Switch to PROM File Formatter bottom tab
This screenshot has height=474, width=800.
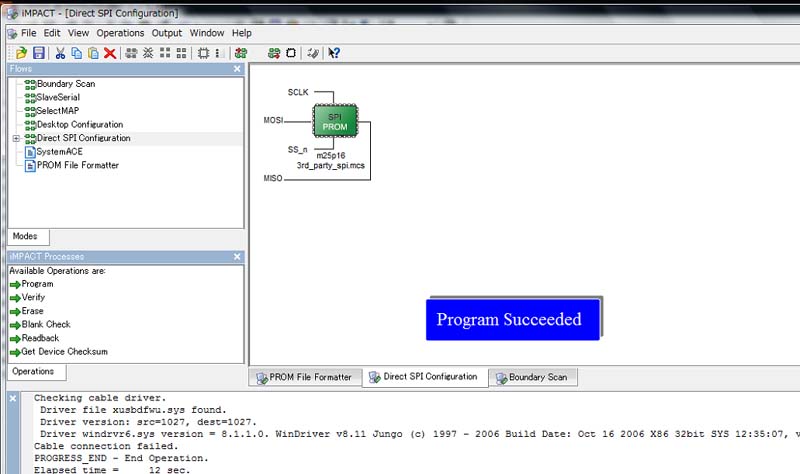(305, 378)
